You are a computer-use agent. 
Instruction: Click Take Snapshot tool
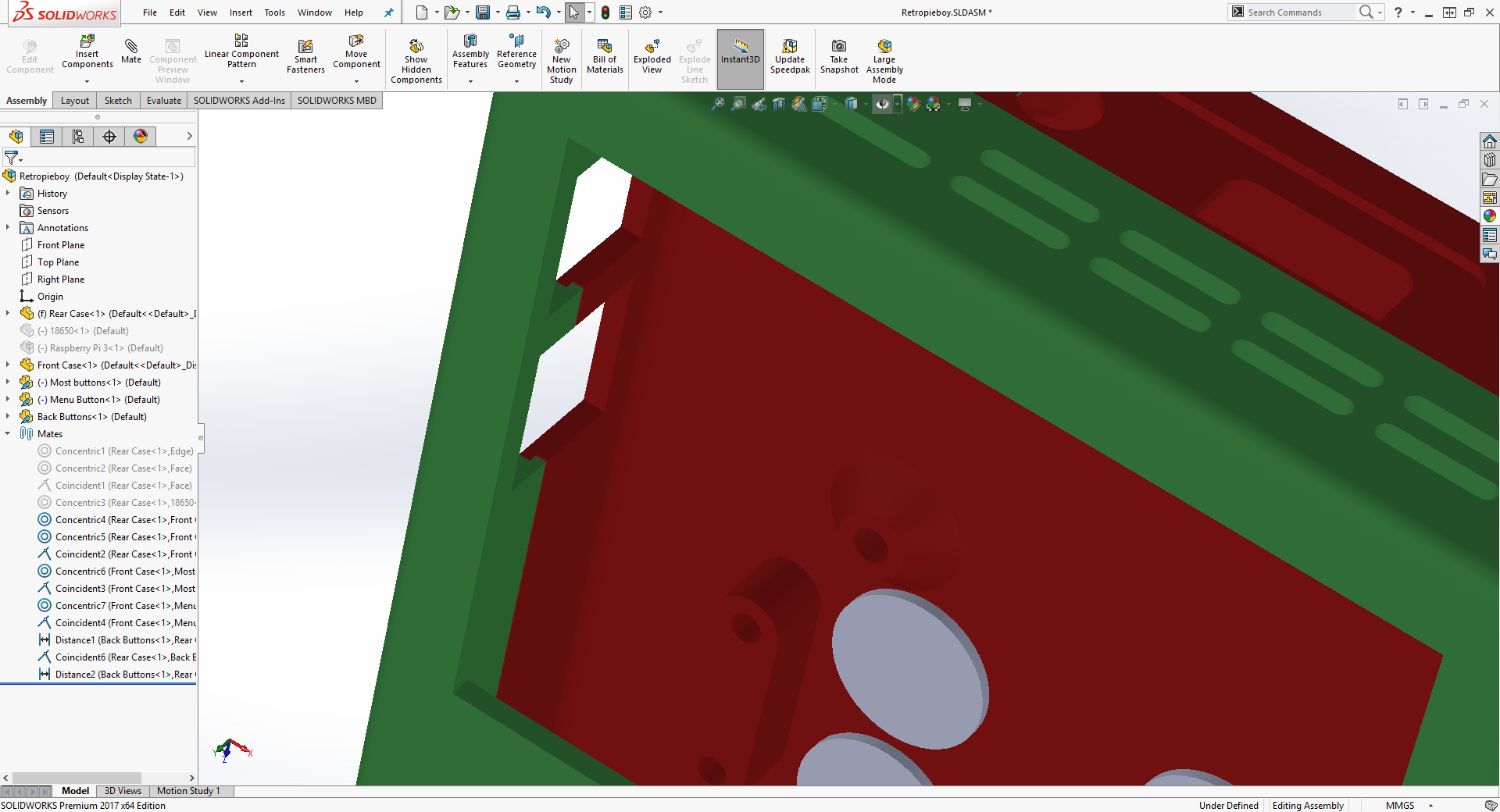[839, 56]
